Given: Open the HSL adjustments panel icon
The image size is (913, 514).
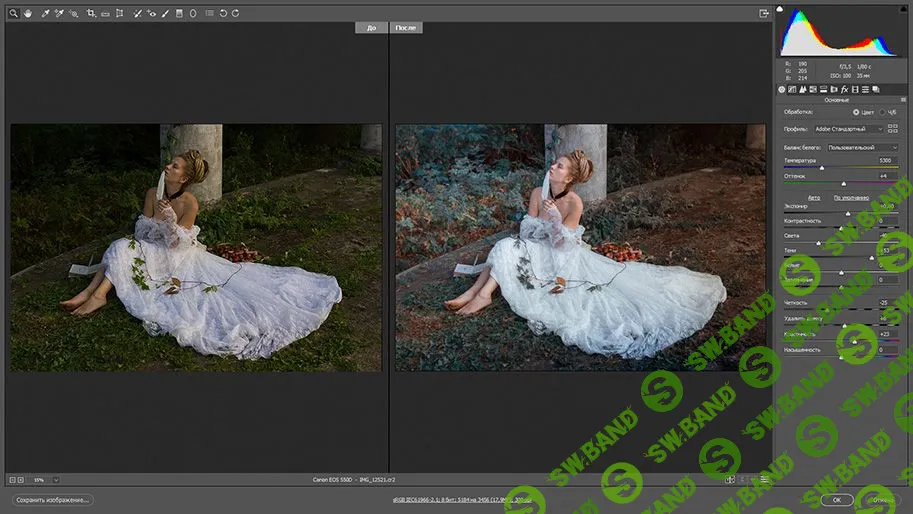Looking at the screenshot, I should pos(813,89).
